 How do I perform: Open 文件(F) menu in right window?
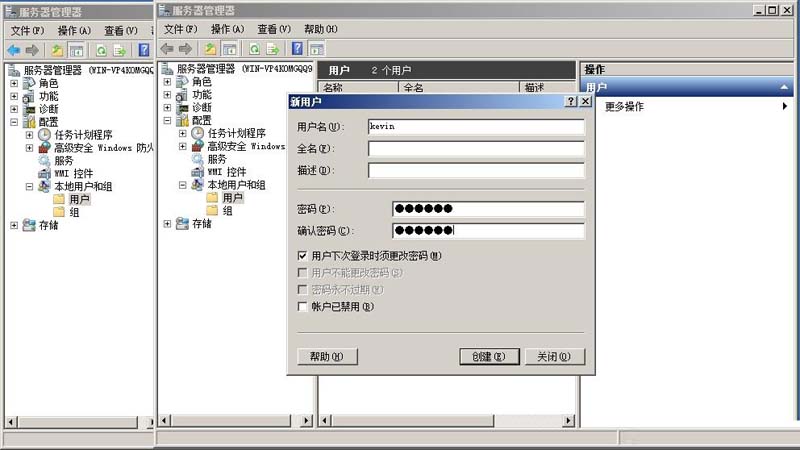coord(180,29)
